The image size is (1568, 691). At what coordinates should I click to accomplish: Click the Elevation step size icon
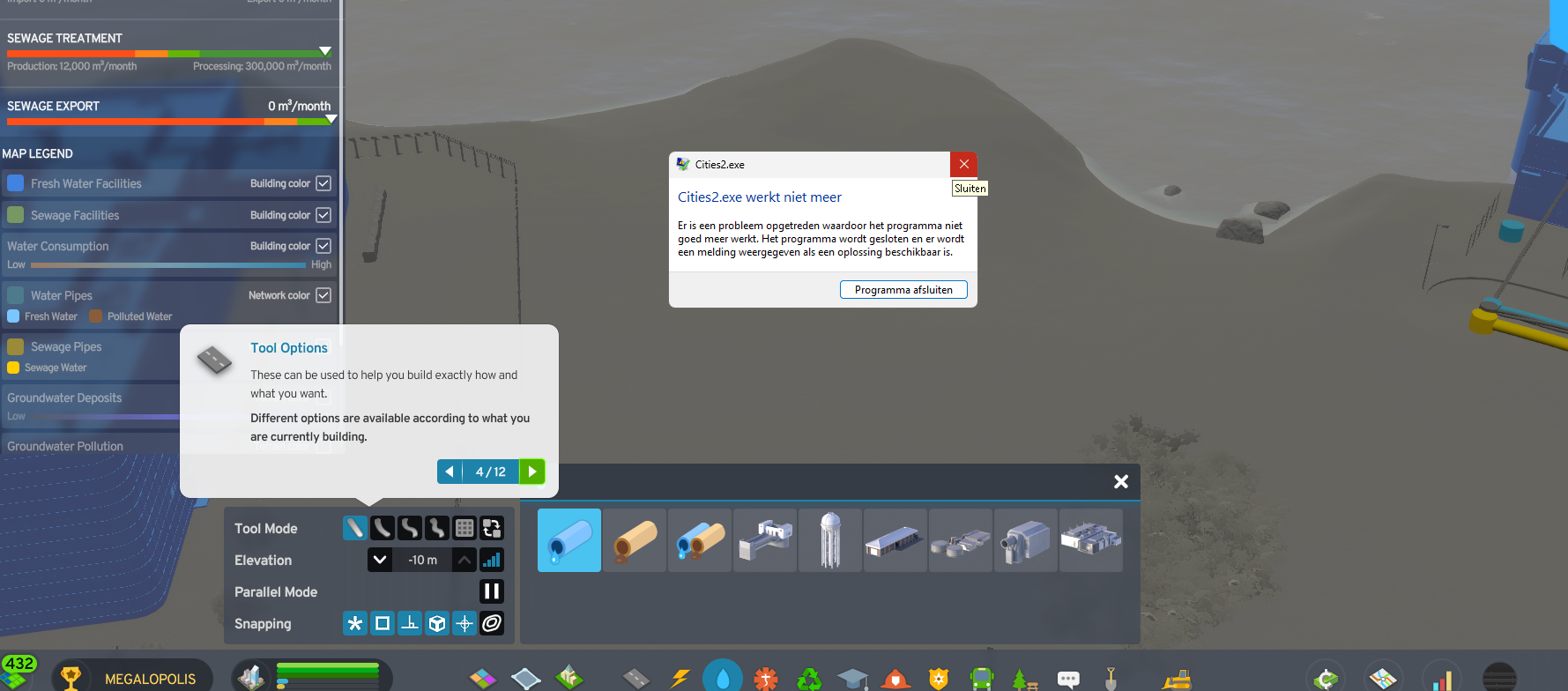[x=492, y=560]
